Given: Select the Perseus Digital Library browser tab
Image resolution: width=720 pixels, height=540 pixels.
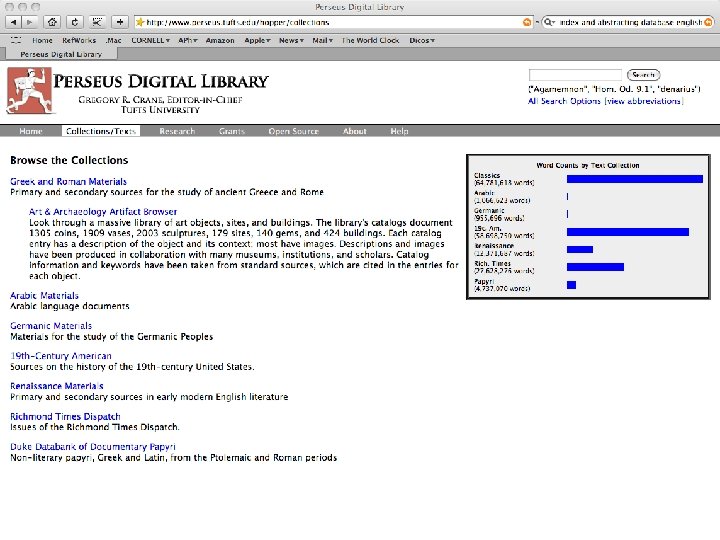Looking at the screenshot, I should pyautogui.click(x=61, y=54).
